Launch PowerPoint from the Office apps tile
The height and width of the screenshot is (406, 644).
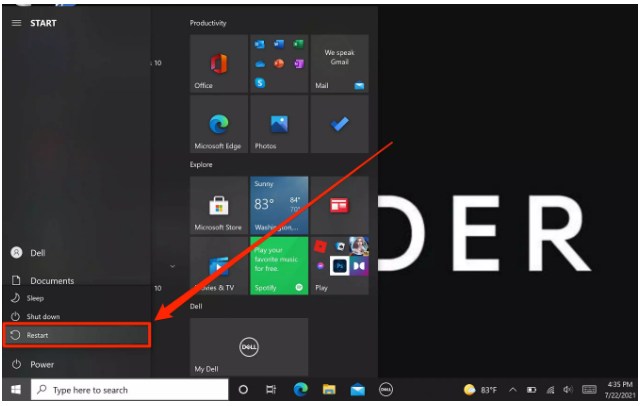[x=279, y=64]
